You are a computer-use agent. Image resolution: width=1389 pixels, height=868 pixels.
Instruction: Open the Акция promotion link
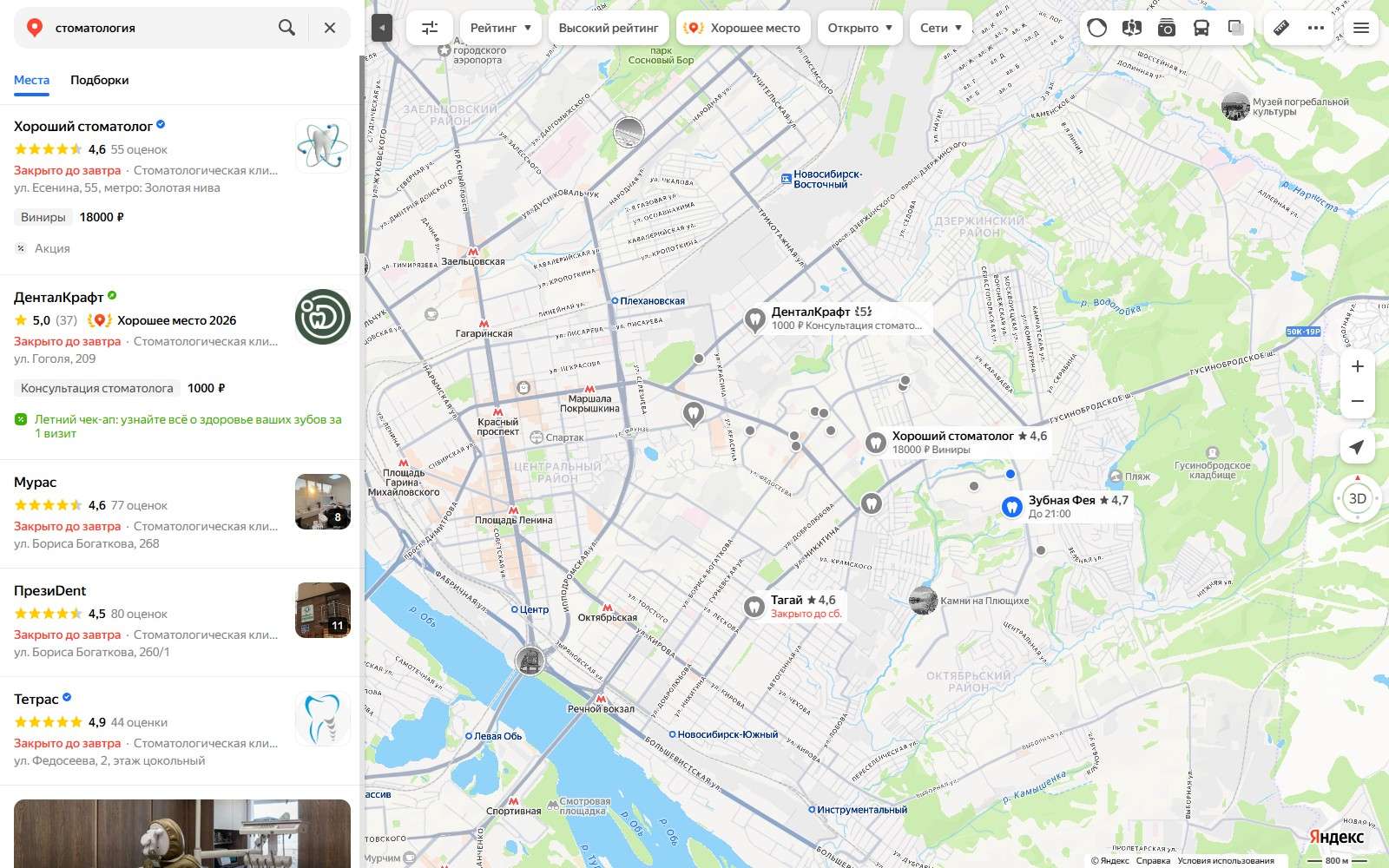point(52,248)
